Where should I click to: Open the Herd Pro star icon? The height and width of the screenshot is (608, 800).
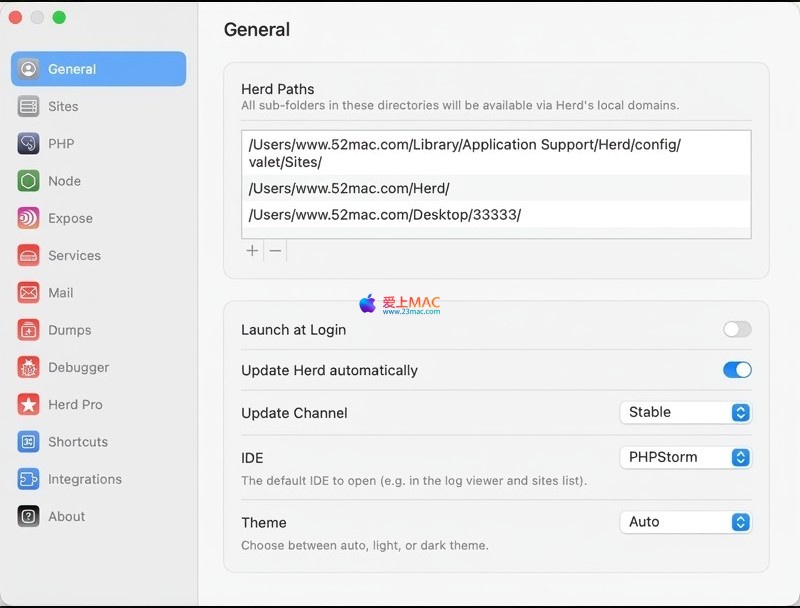coord(29,405)
